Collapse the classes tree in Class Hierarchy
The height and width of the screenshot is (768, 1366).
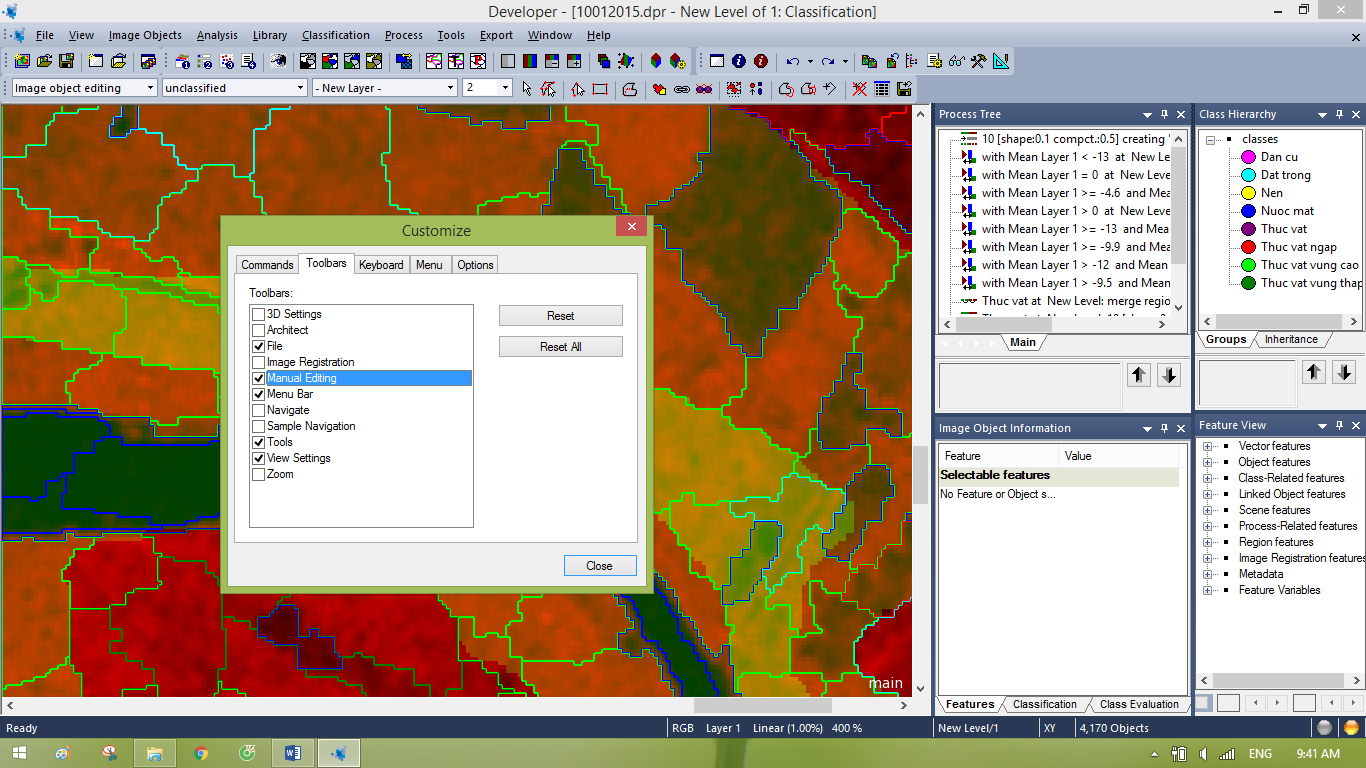click(1210, 140)
